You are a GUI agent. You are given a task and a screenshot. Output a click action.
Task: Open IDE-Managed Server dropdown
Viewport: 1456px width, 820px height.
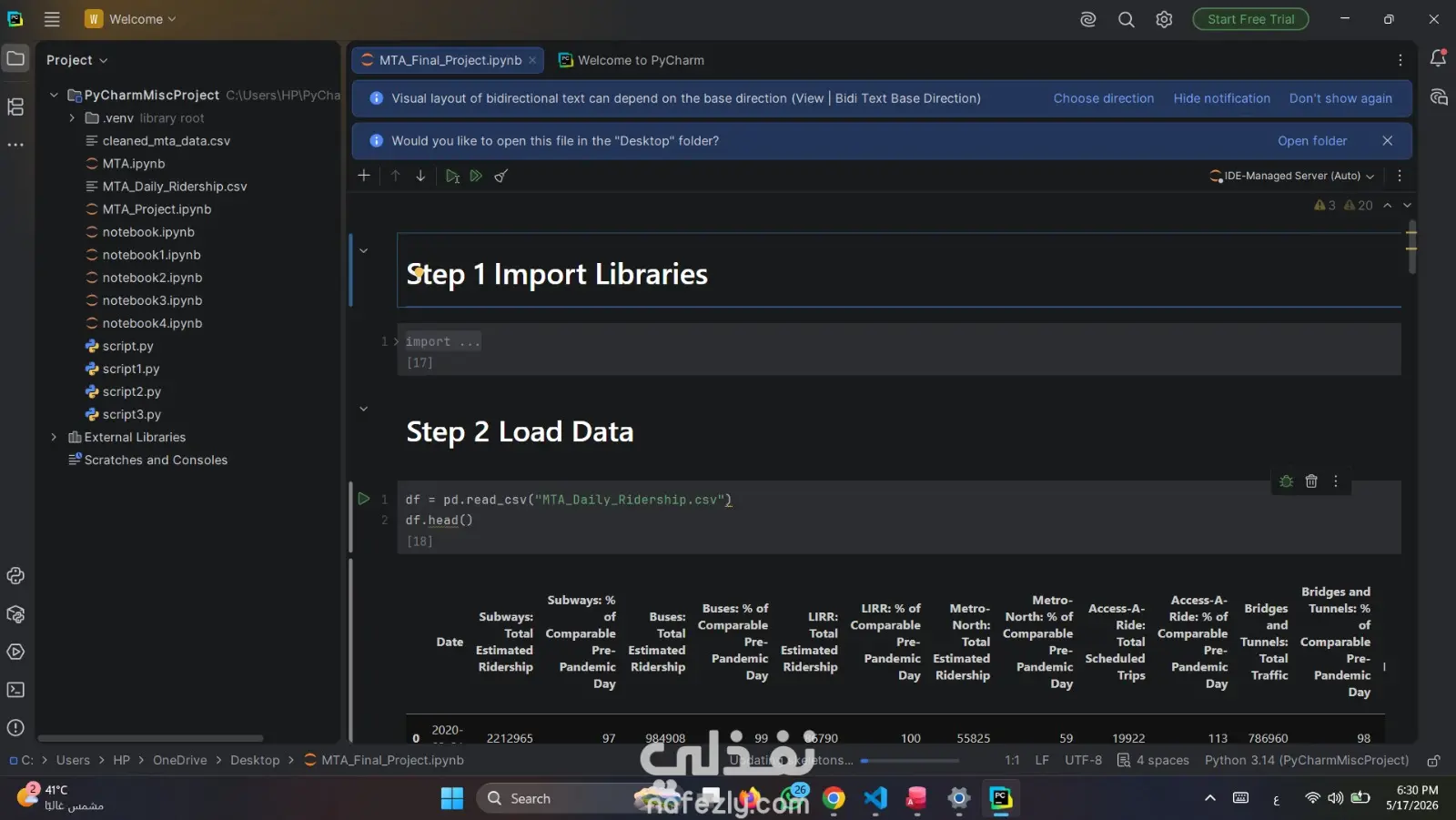[1291, 176]
